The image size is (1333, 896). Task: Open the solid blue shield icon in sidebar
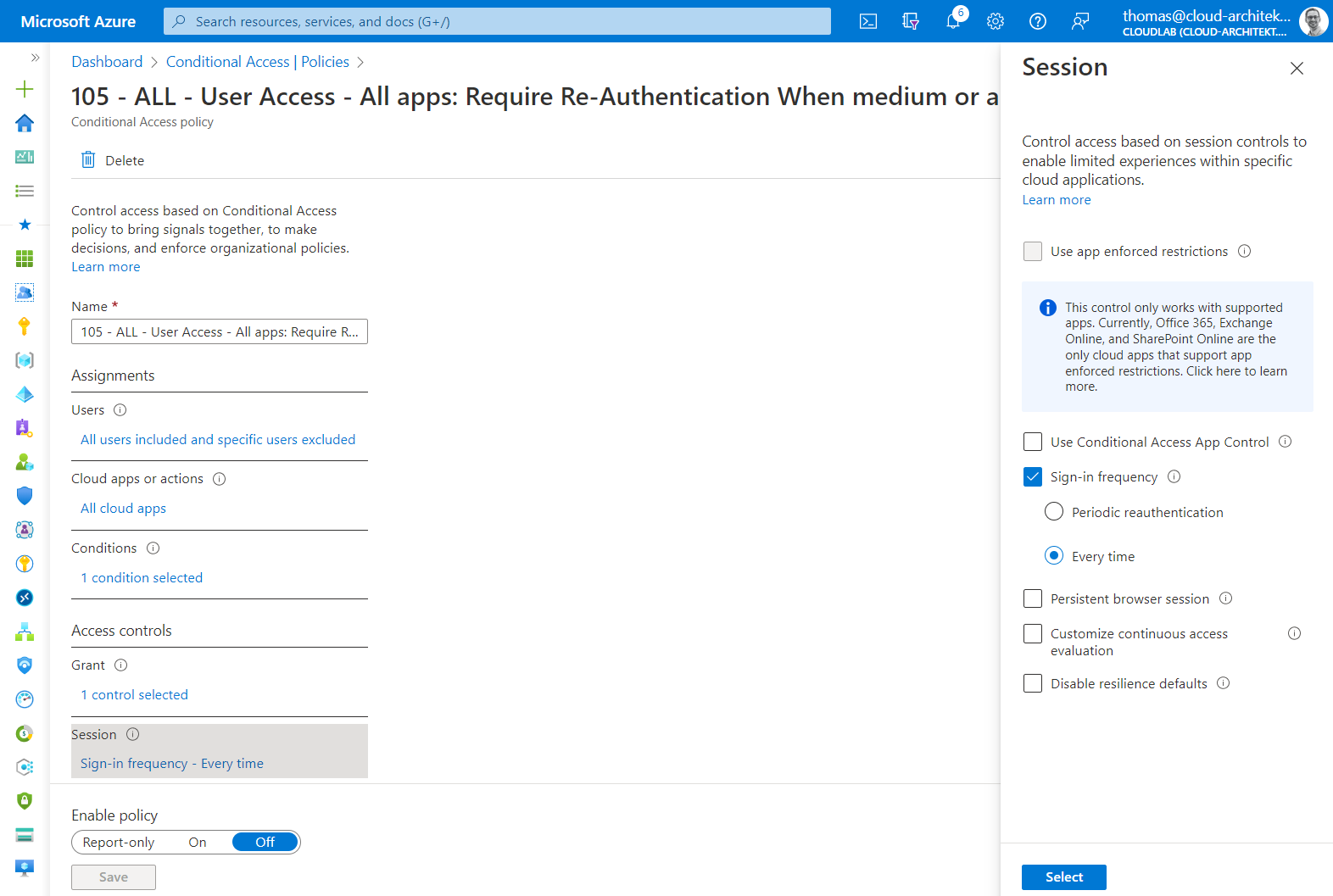click(25, 496)
